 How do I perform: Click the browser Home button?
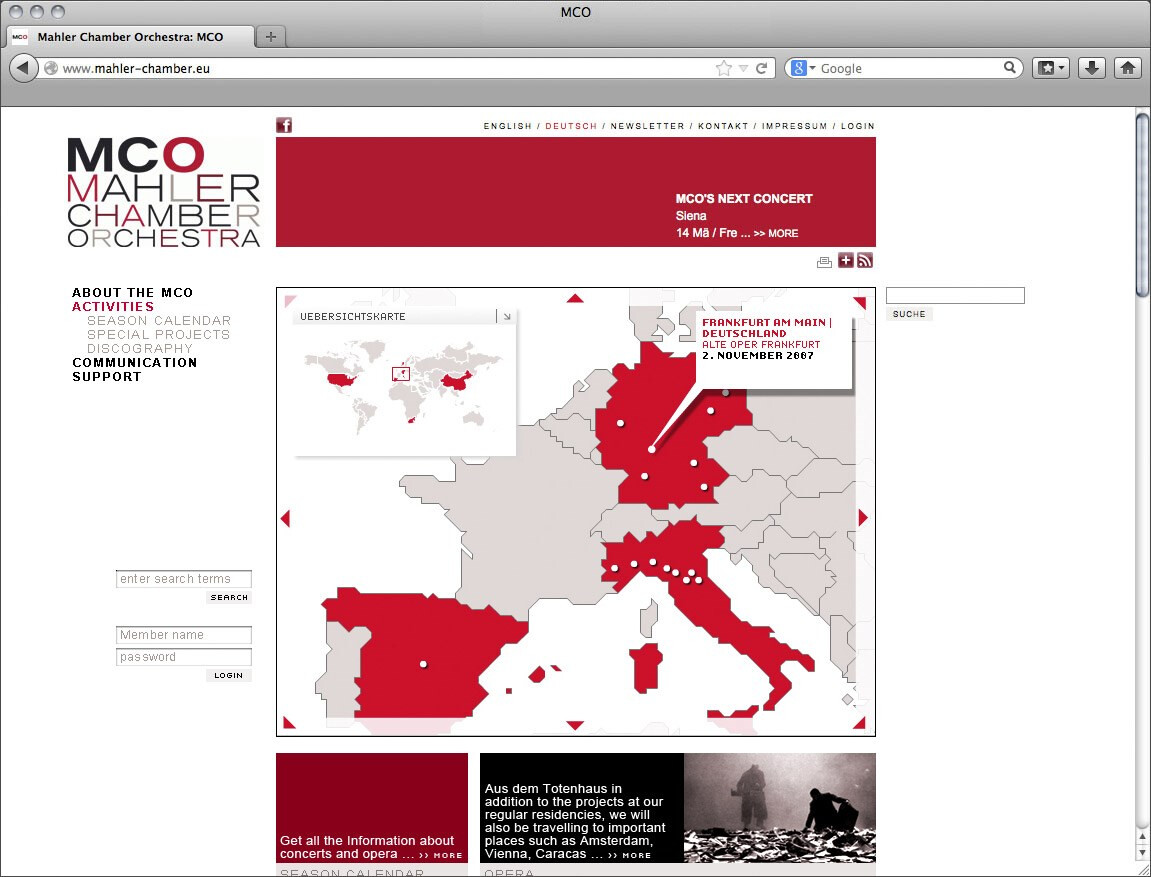1128,68
